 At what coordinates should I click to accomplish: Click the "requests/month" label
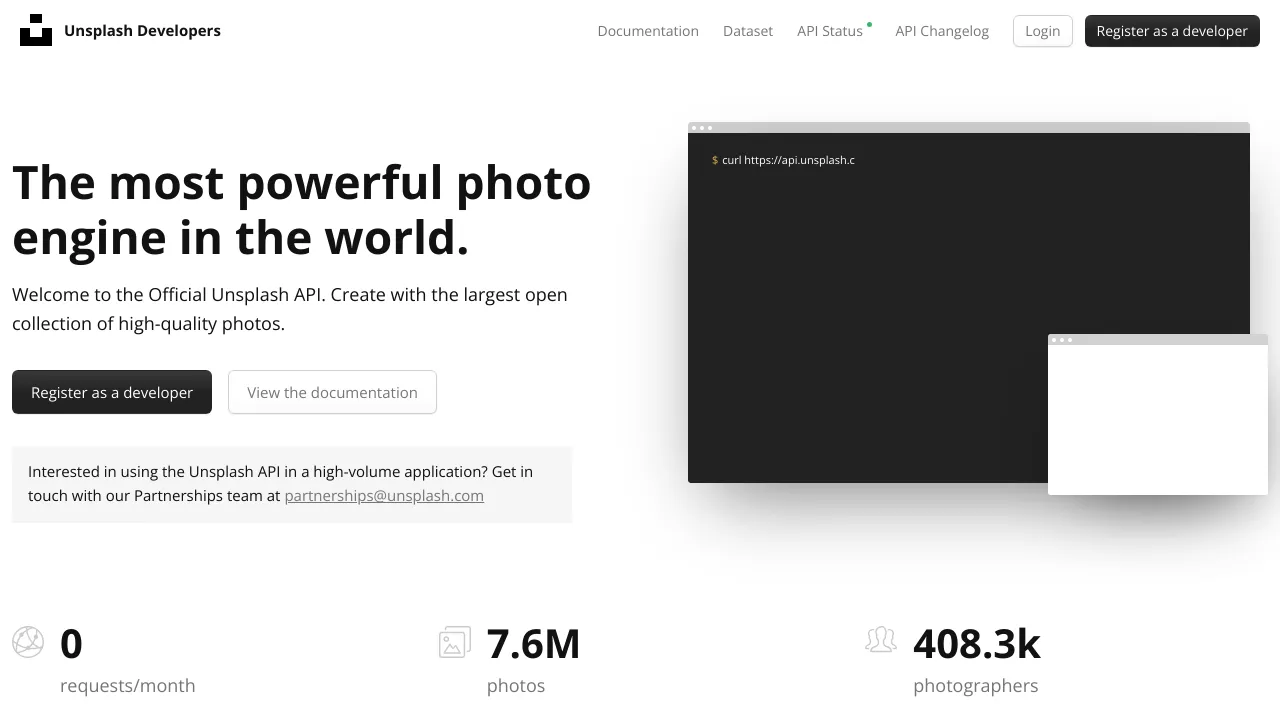[x=128, y=686]
